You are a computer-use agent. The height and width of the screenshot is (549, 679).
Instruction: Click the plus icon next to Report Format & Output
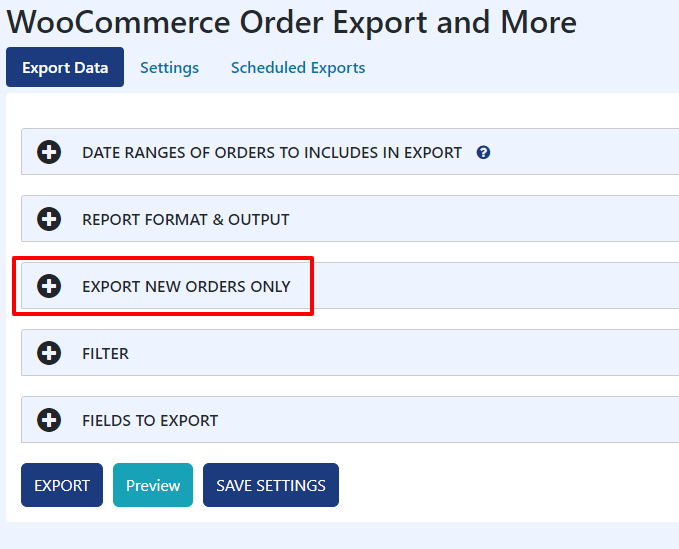pos(49,219)
